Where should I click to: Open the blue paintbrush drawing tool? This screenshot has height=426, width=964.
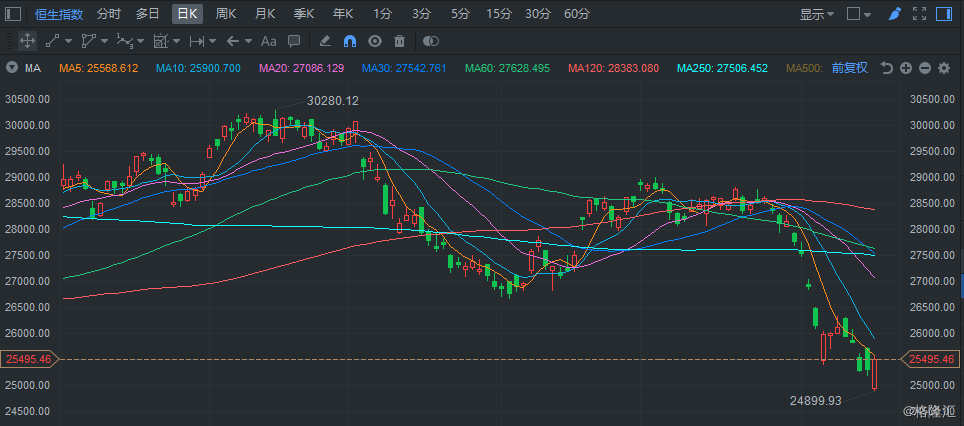[895, 14]
